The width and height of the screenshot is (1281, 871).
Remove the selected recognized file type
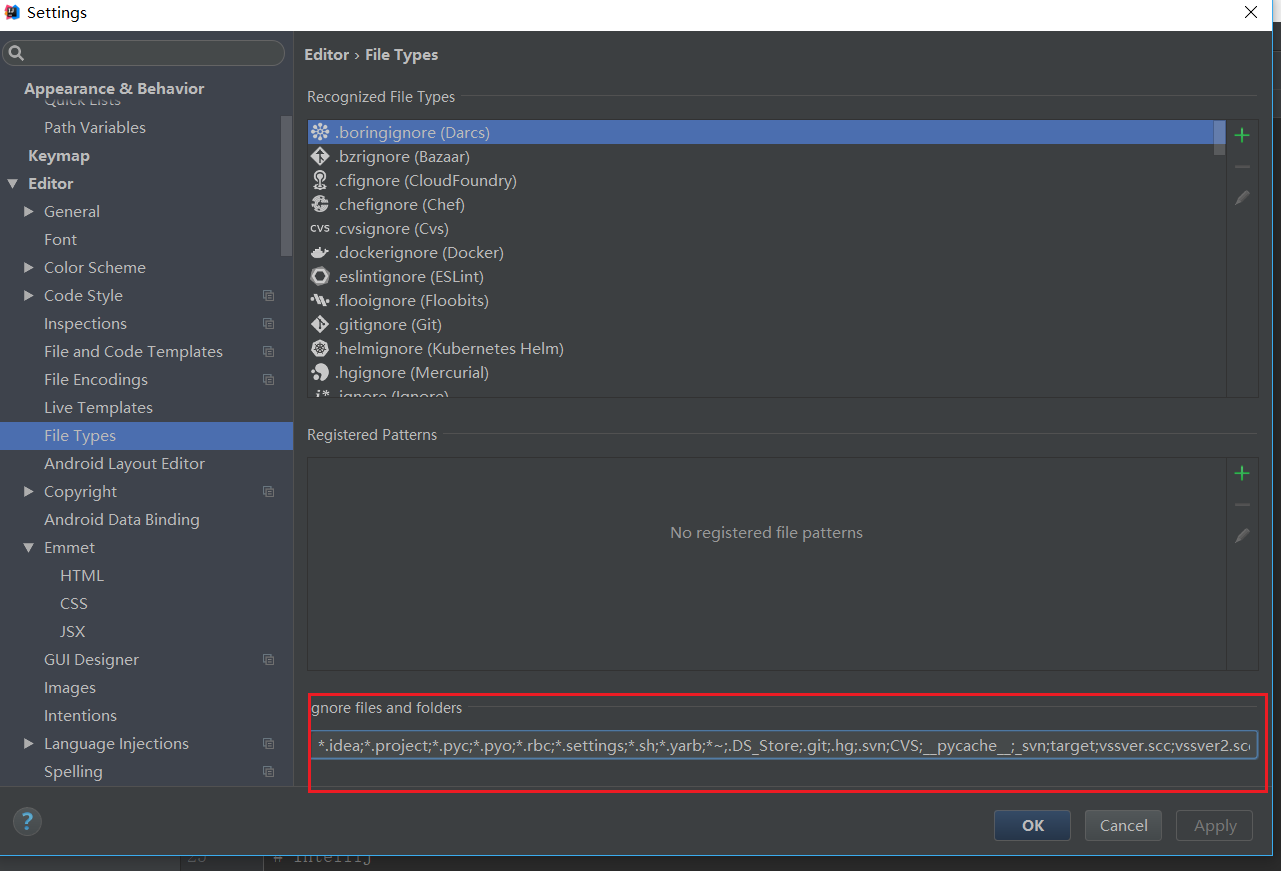pos(1242,167)
